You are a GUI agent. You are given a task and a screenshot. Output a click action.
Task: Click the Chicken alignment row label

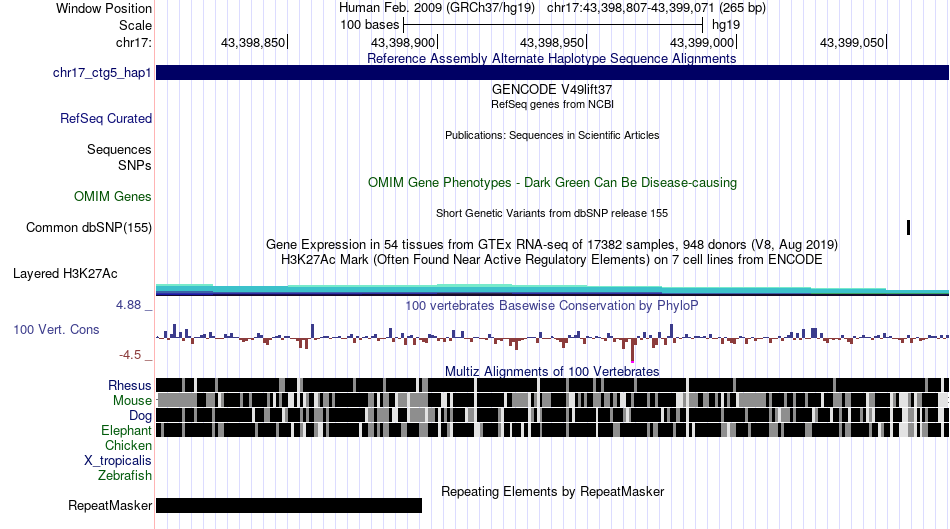click(x=128, y=445)
